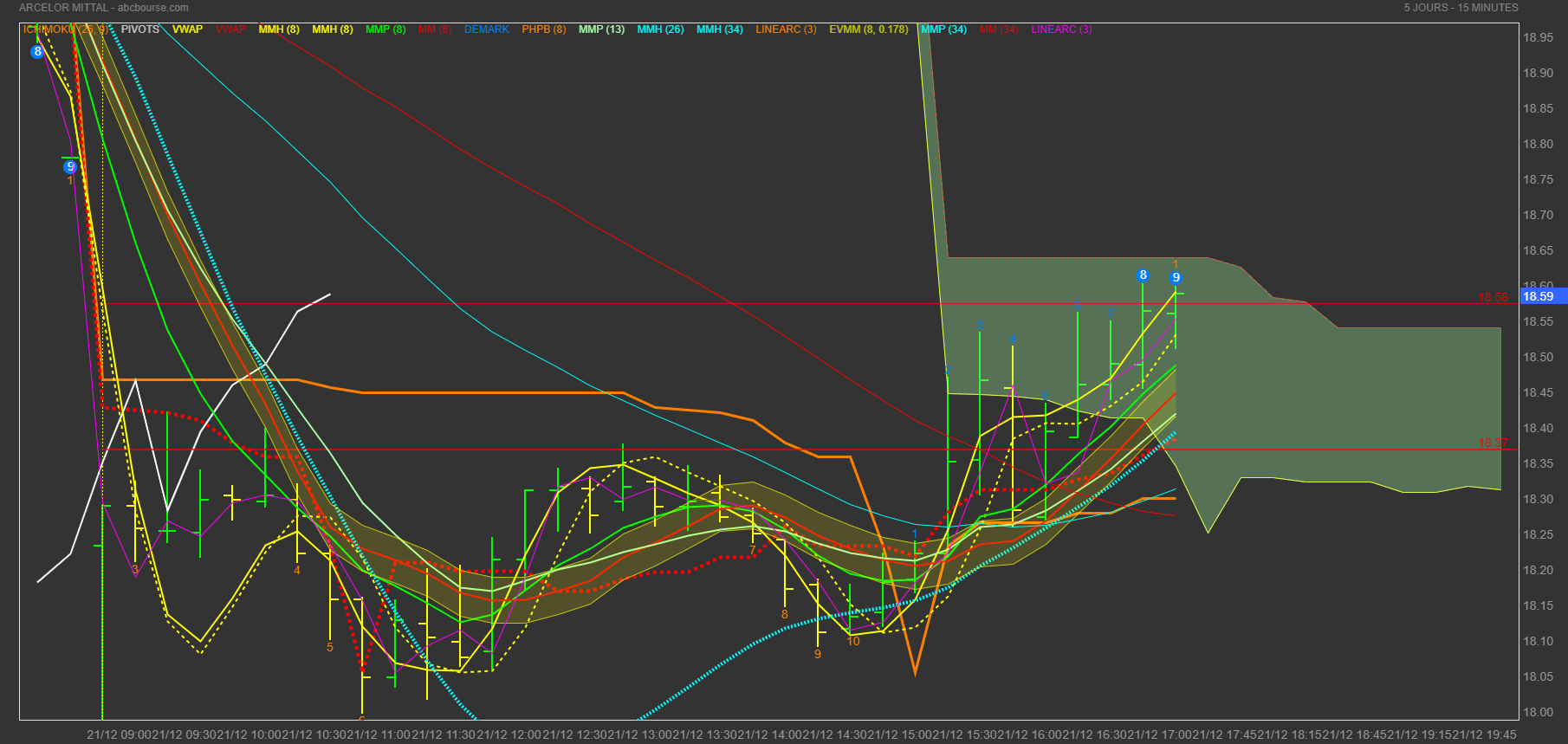Click the red 18.58 pivot level label

[x=1493, y=297]
